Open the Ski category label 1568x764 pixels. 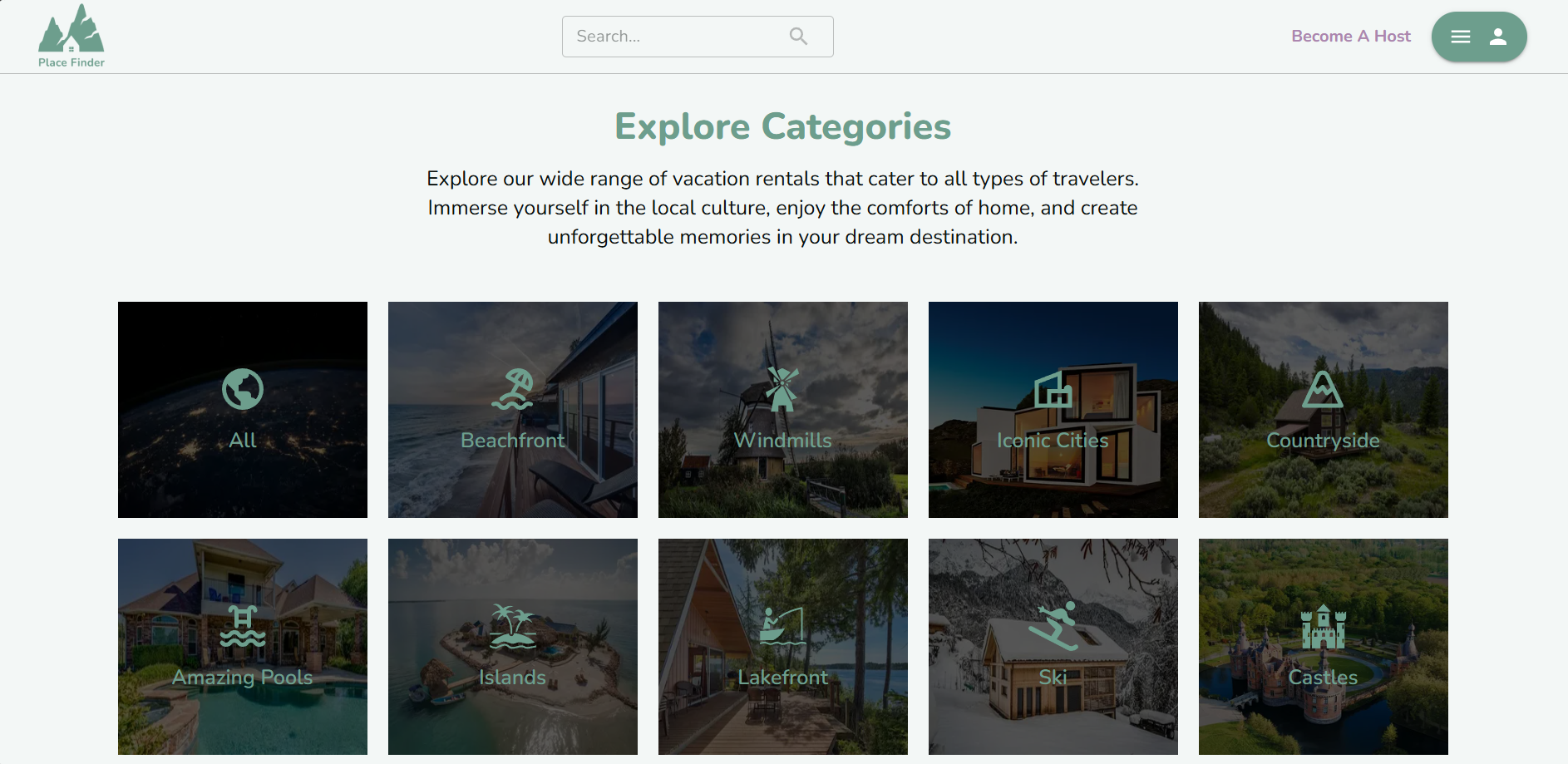point(1053,678)
